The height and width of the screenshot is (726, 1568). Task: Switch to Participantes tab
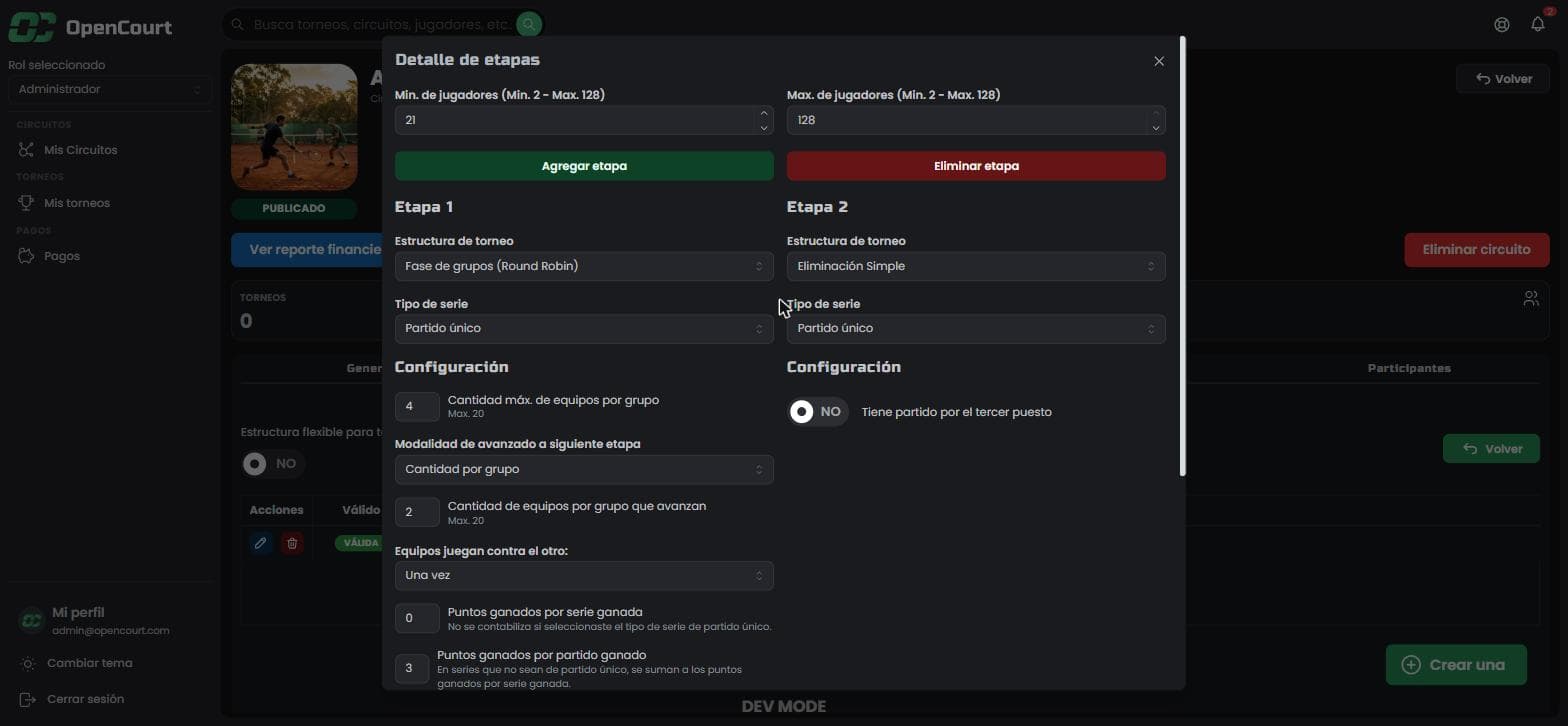[x=1408, y=368]
